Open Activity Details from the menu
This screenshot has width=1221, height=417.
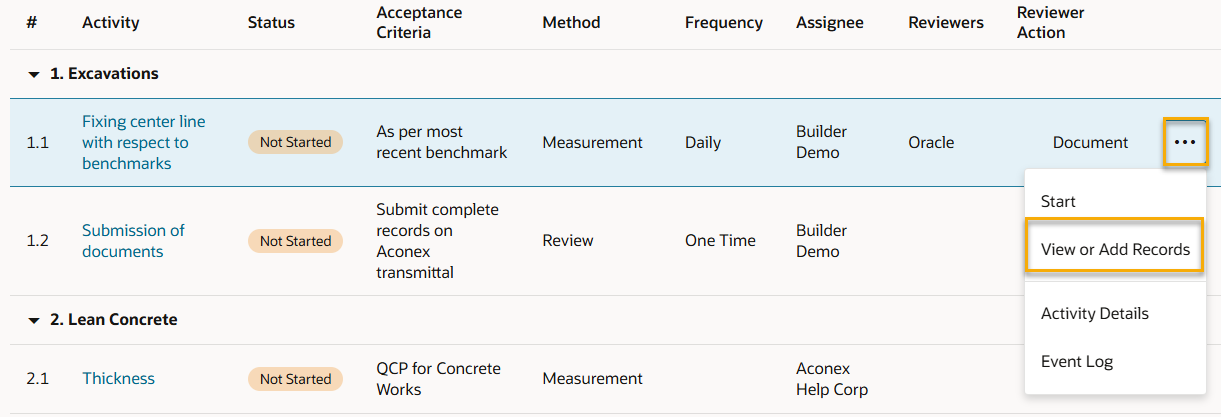(x=1094, y=313)
